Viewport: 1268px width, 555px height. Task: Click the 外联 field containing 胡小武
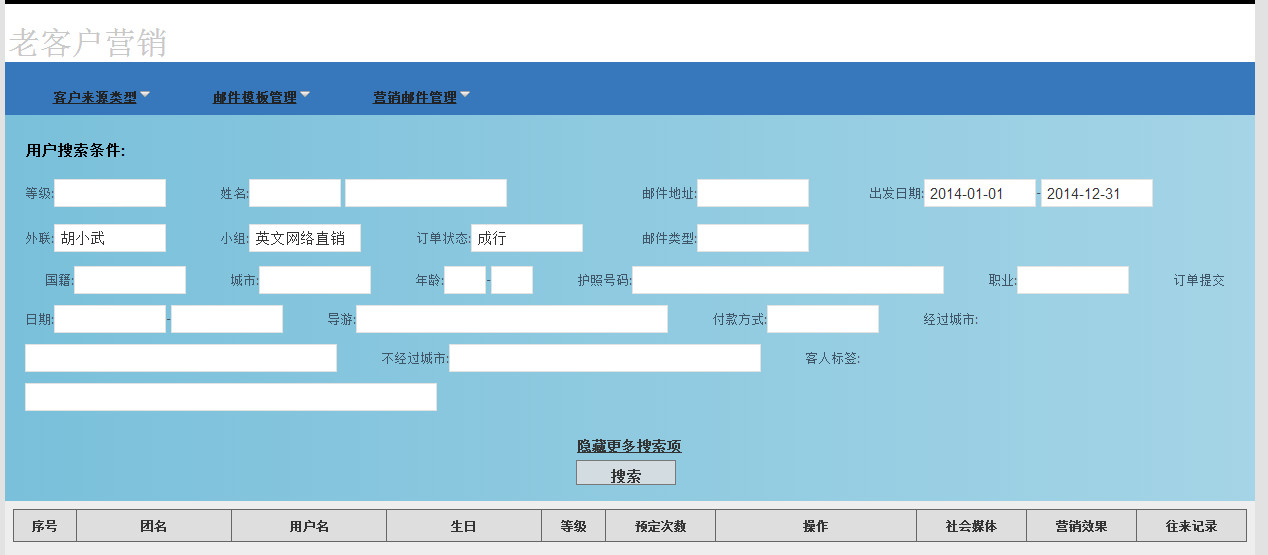[110, 238]
